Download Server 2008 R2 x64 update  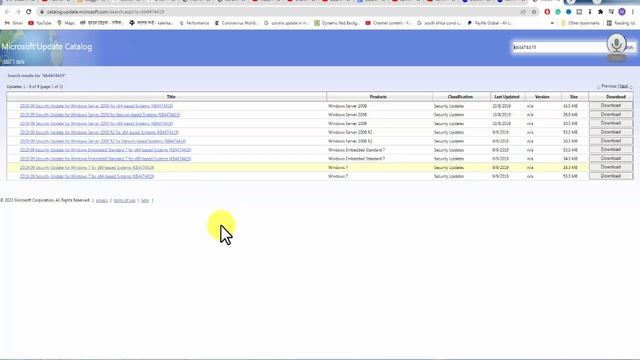point(611,132)
